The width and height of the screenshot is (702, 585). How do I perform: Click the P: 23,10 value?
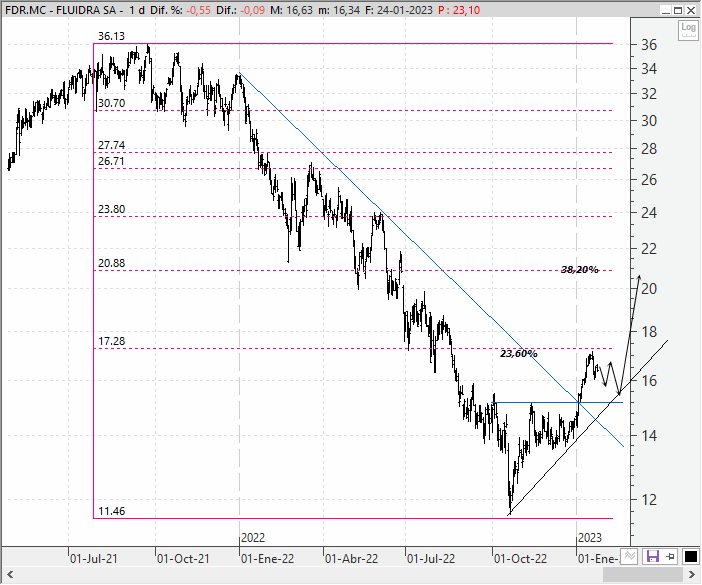pyautogui.click(x=459, y=10)
